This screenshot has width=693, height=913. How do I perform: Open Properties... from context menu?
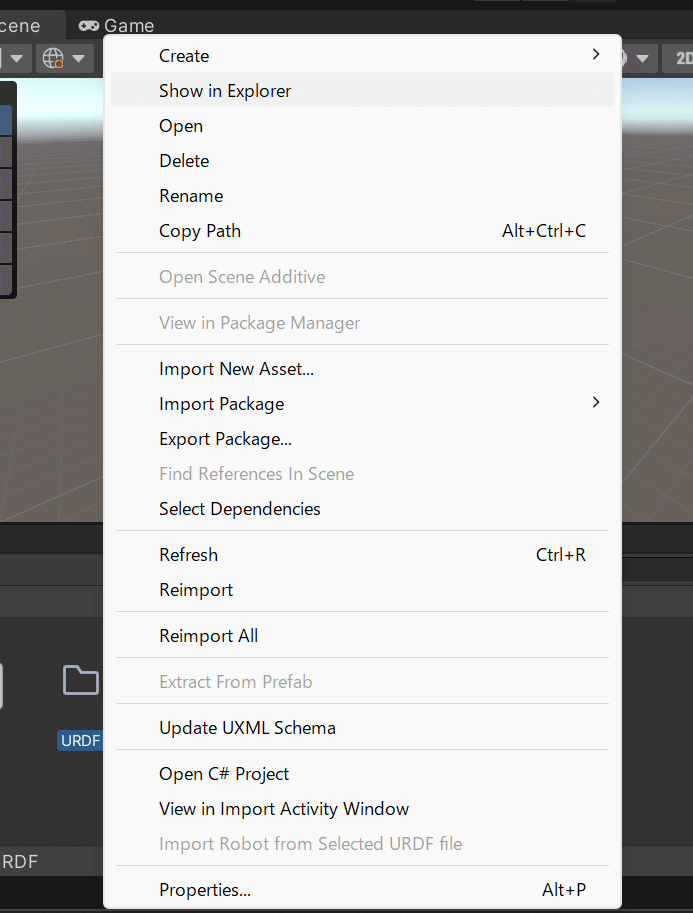(x=362, y=889)
